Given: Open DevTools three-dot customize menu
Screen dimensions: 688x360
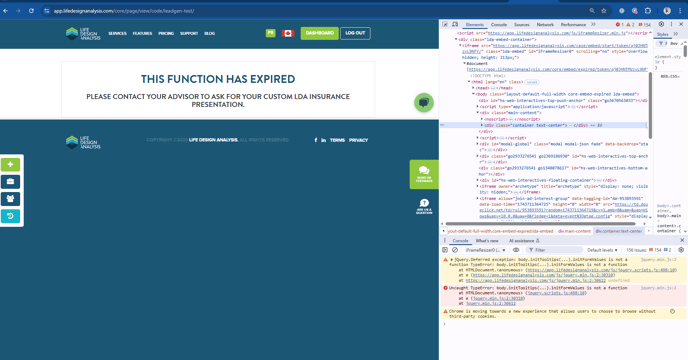Looking at the screenshot, I should coord(671,25).
